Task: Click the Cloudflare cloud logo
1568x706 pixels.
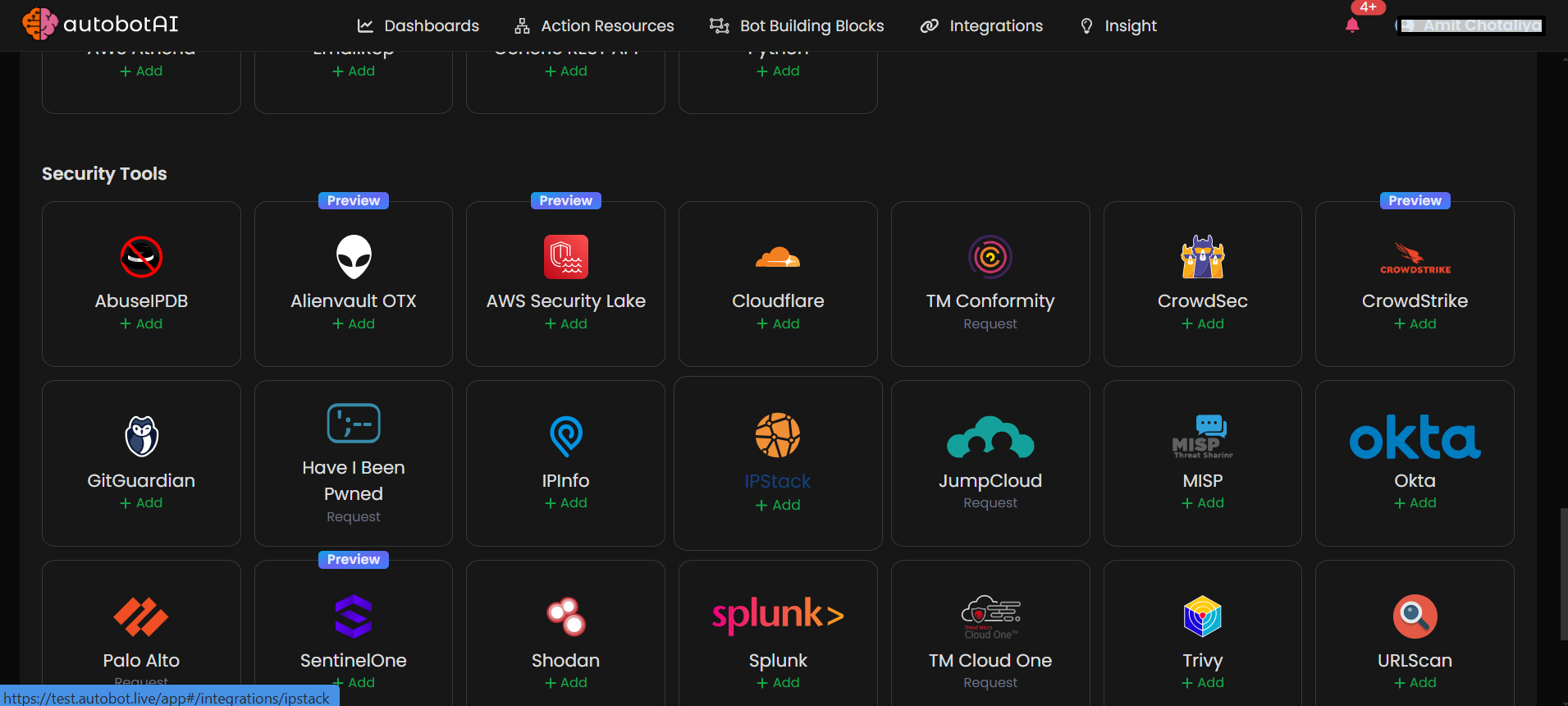Action: click(x=778, y=259)
